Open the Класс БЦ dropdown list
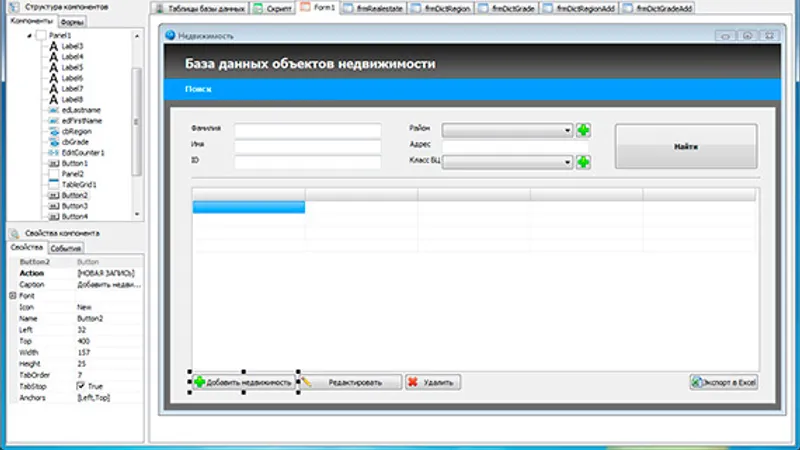The height and width of the screenshot is (450, 800). [x=567, y=162]
